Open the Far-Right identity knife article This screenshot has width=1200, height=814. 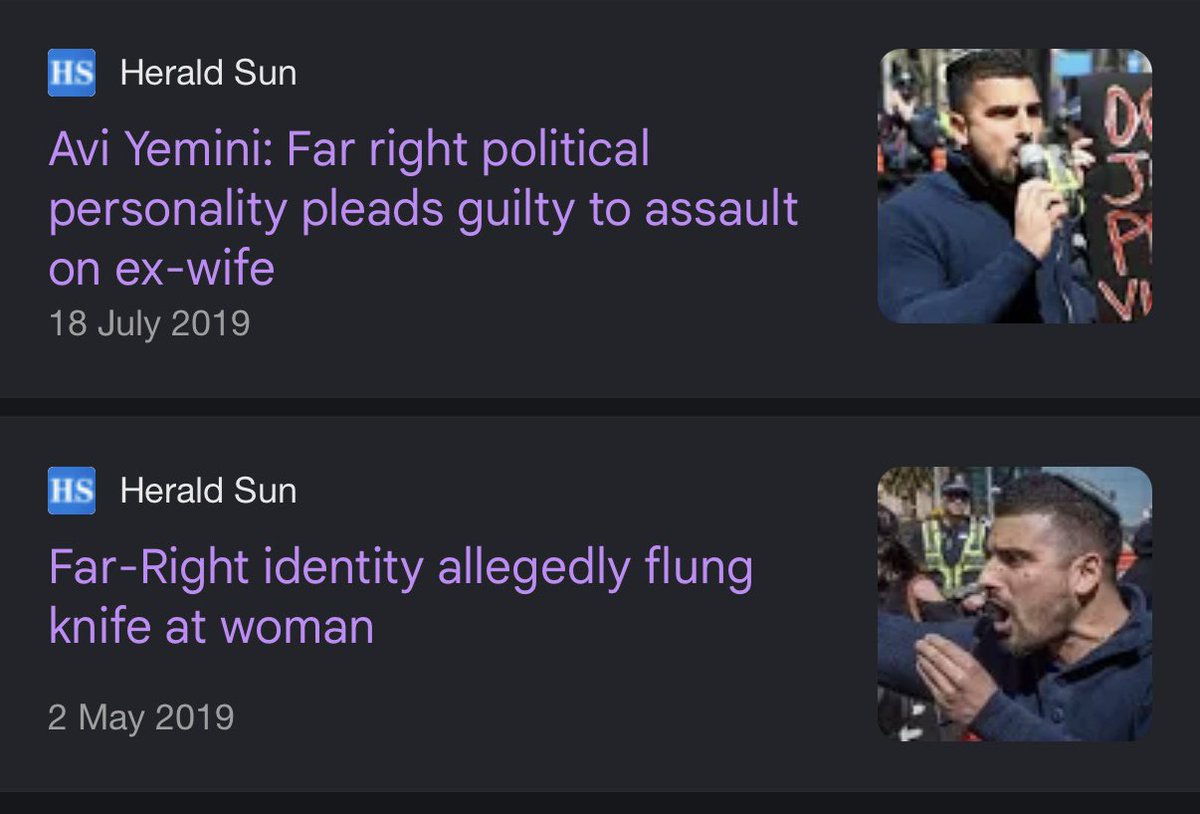tap(401, 597)
